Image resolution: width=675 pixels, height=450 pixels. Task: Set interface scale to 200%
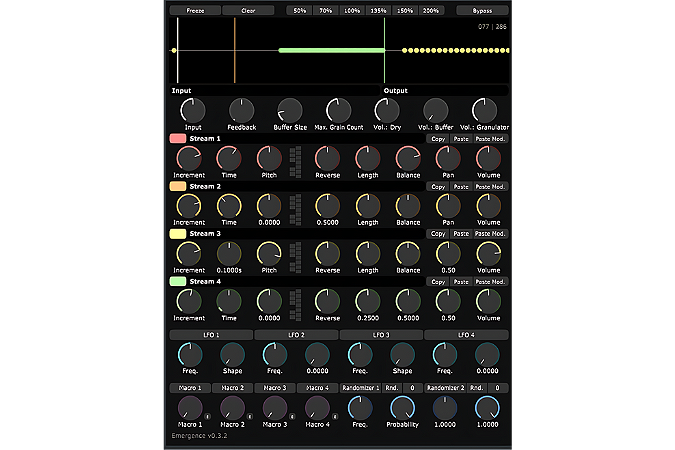tap(431, 10)
